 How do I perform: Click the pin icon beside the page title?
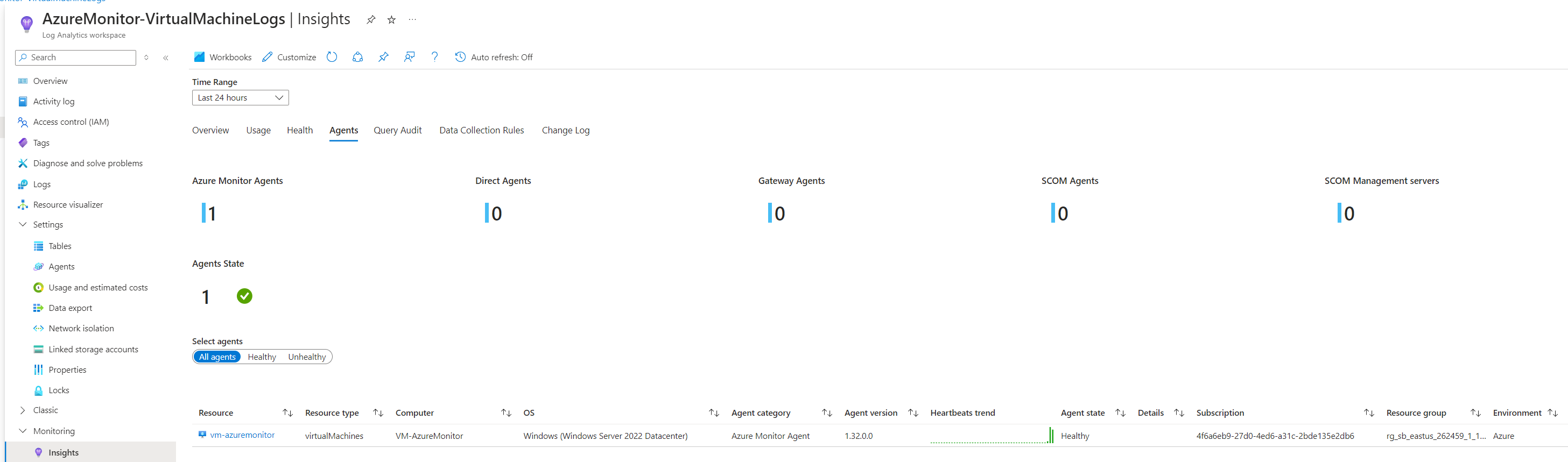click(371, 20)
